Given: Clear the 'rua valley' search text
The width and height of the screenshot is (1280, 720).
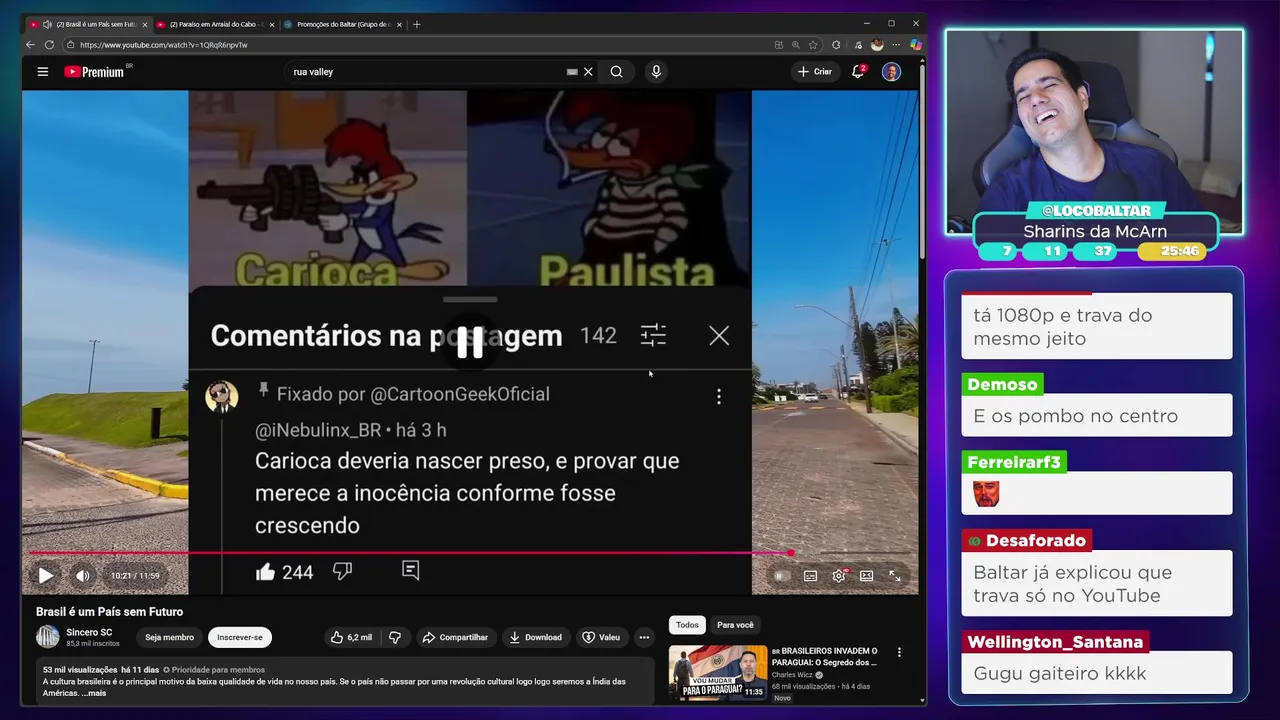Looking at the screenshot, I should point(588,72).
